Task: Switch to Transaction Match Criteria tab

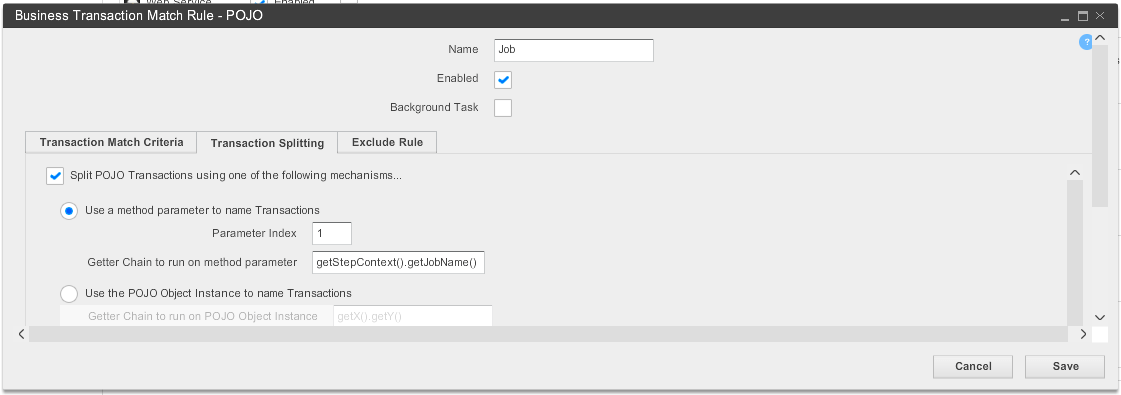Action: pyautogui.click(x=112, y=142)
